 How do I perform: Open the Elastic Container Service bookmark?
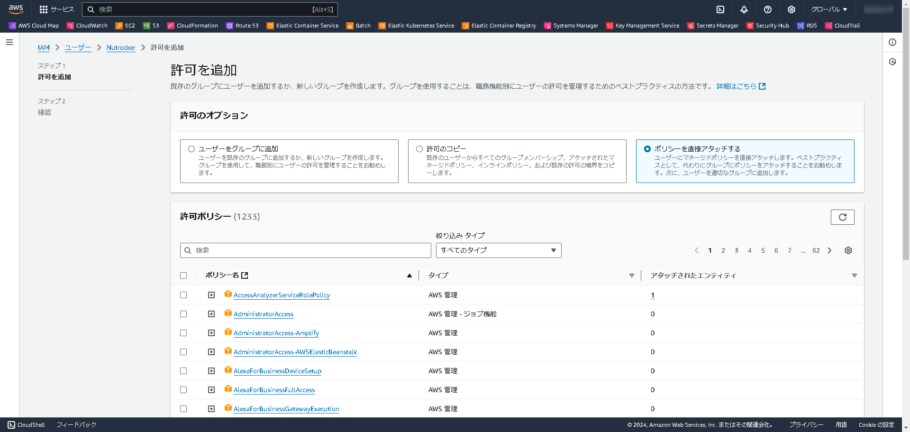point(303,26)
